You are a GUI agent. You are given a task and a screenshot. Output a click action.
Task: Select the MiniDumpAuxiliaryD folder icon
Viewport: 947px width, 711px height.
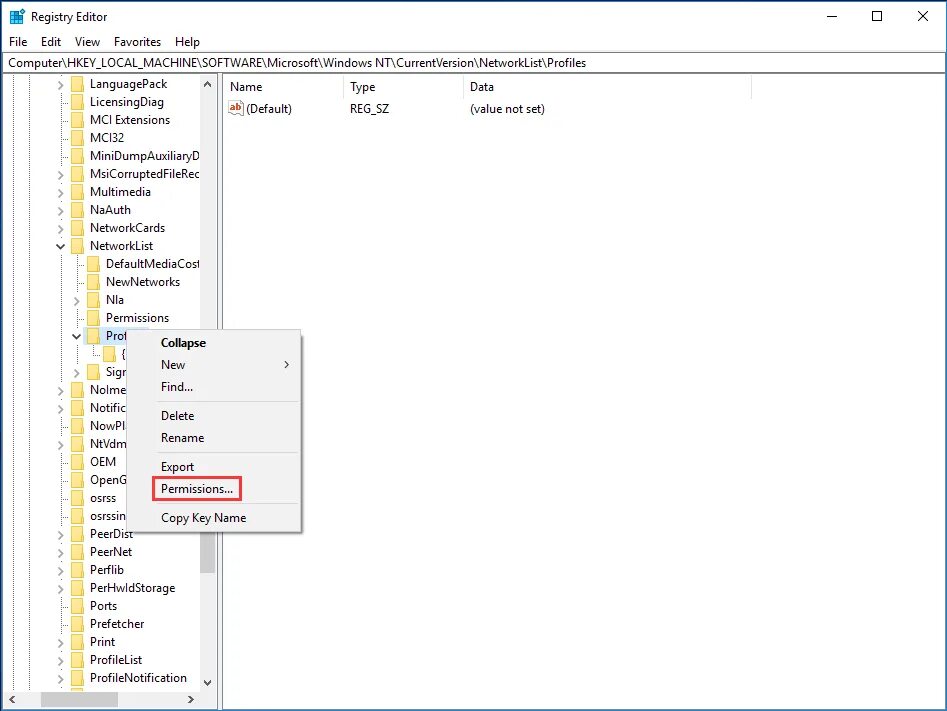pos(77,156)
